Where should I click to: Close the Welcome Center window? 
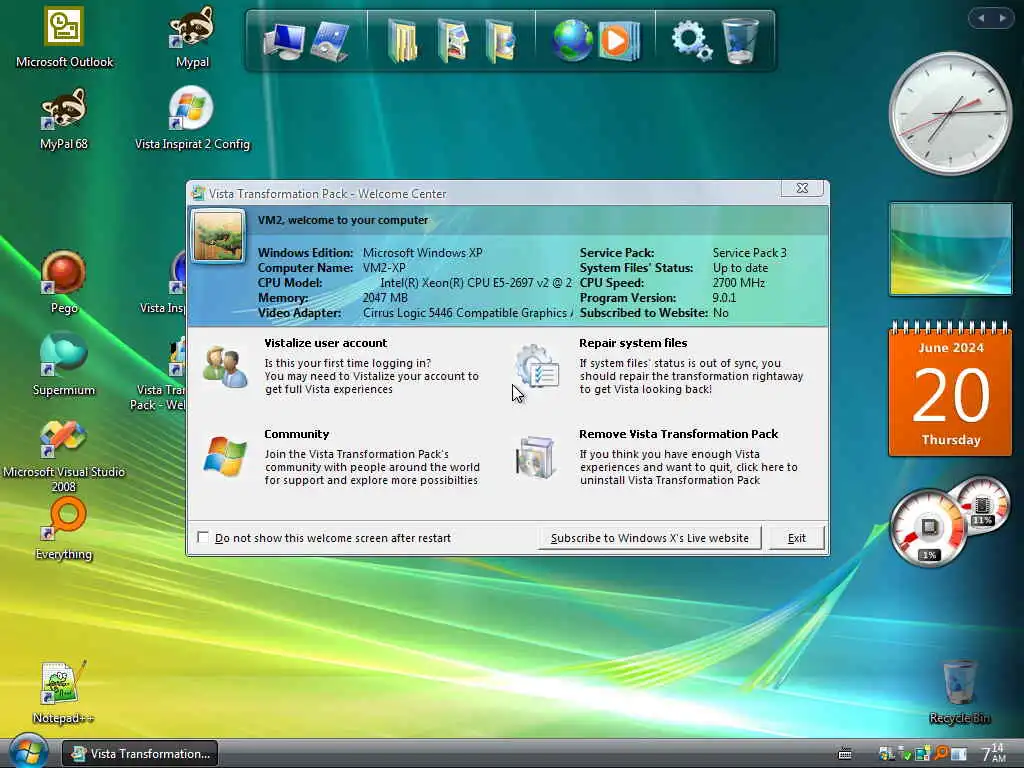tap(802, 188)
